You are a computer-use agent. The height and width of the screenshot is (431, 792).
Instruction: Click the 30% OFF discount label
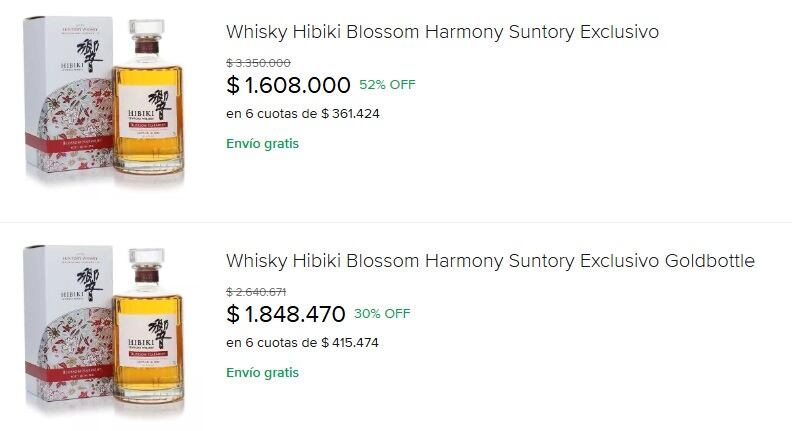coord(382,314)
